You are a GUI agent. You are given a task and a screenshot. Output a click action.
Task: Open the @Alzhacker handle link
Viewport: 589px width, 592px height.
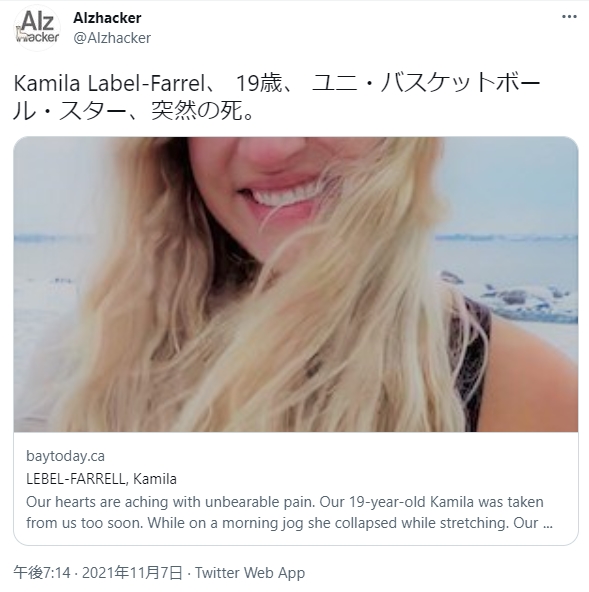(x=112, y=38)
